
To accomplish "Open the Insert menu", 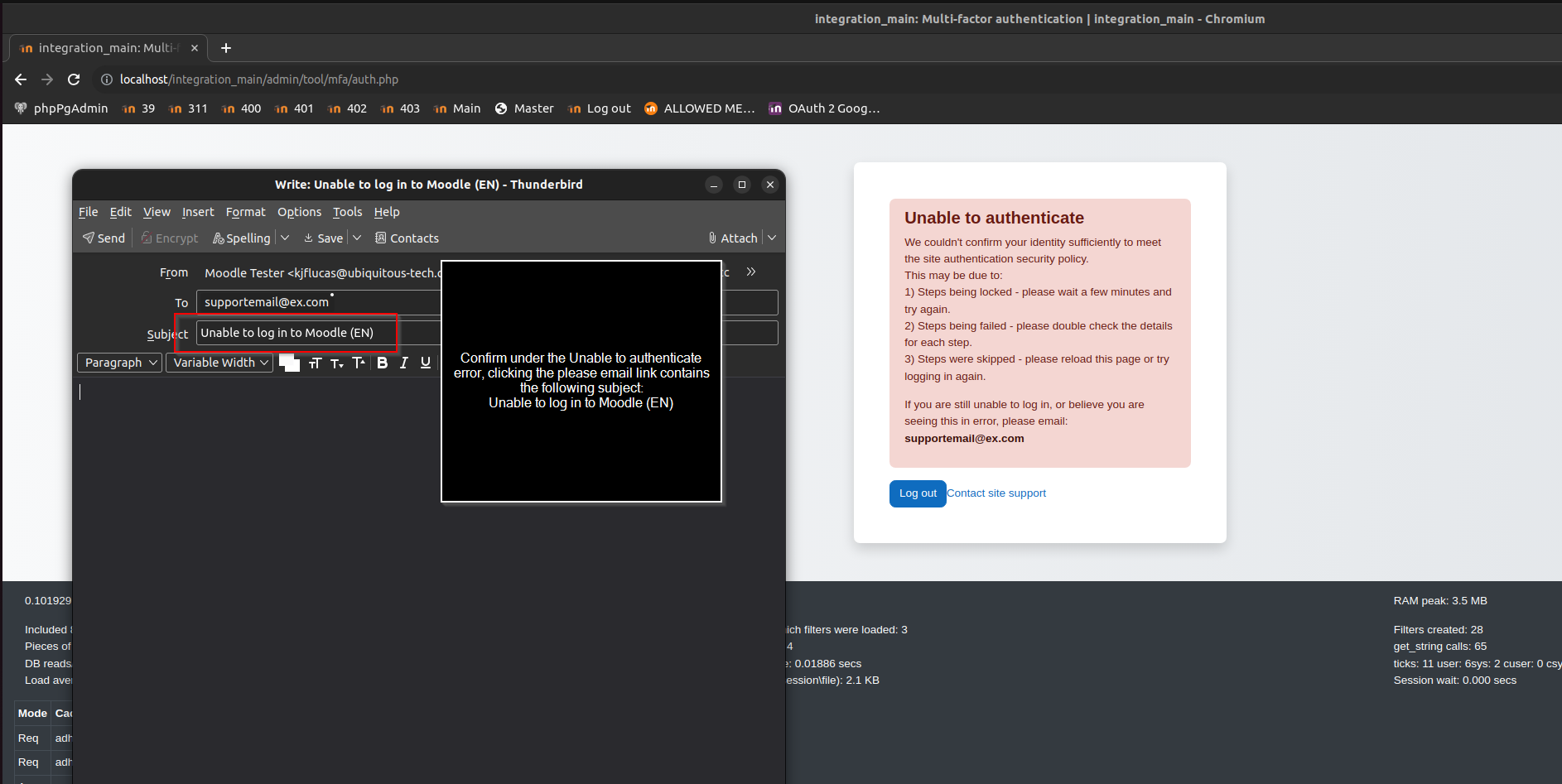I will [198, 212].
